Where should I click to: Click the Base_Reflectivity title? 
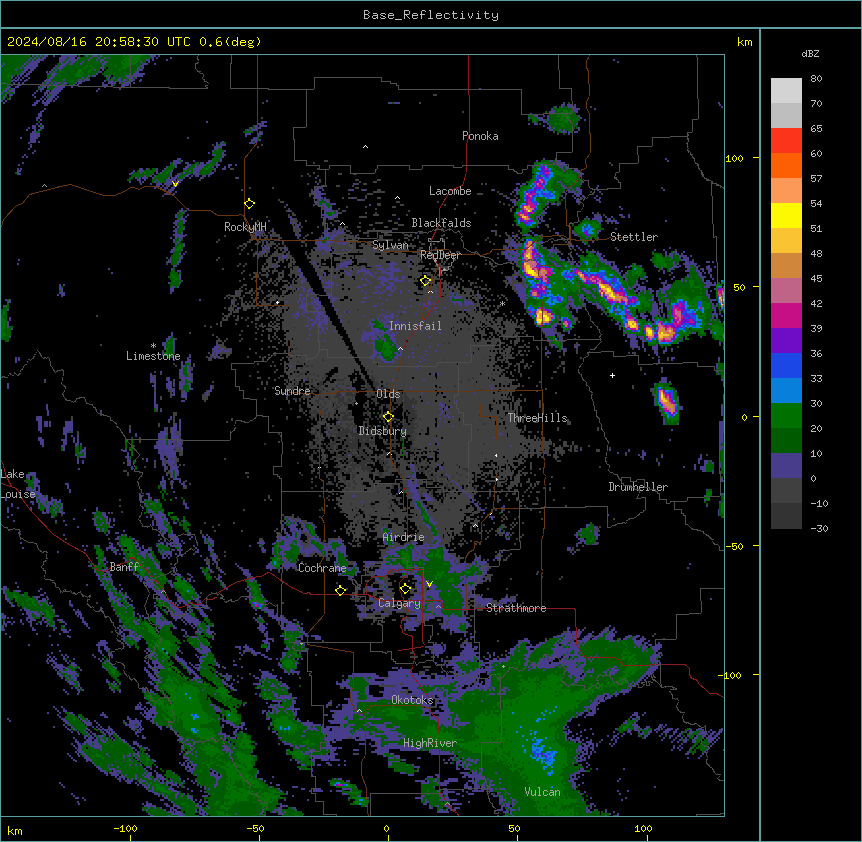click(431, 15)
